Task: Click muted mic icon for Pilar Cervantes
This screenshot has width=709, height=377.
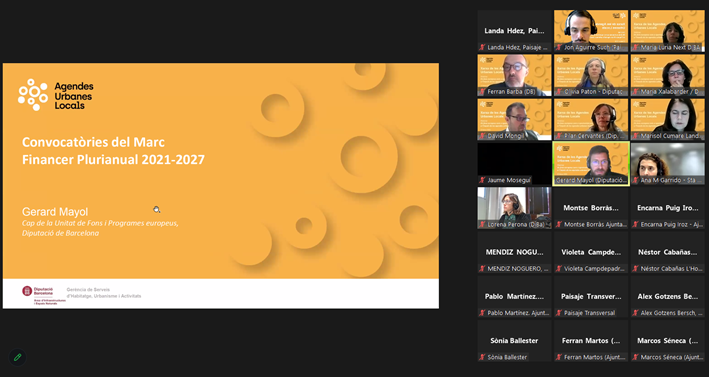Action: click(559, 136)
